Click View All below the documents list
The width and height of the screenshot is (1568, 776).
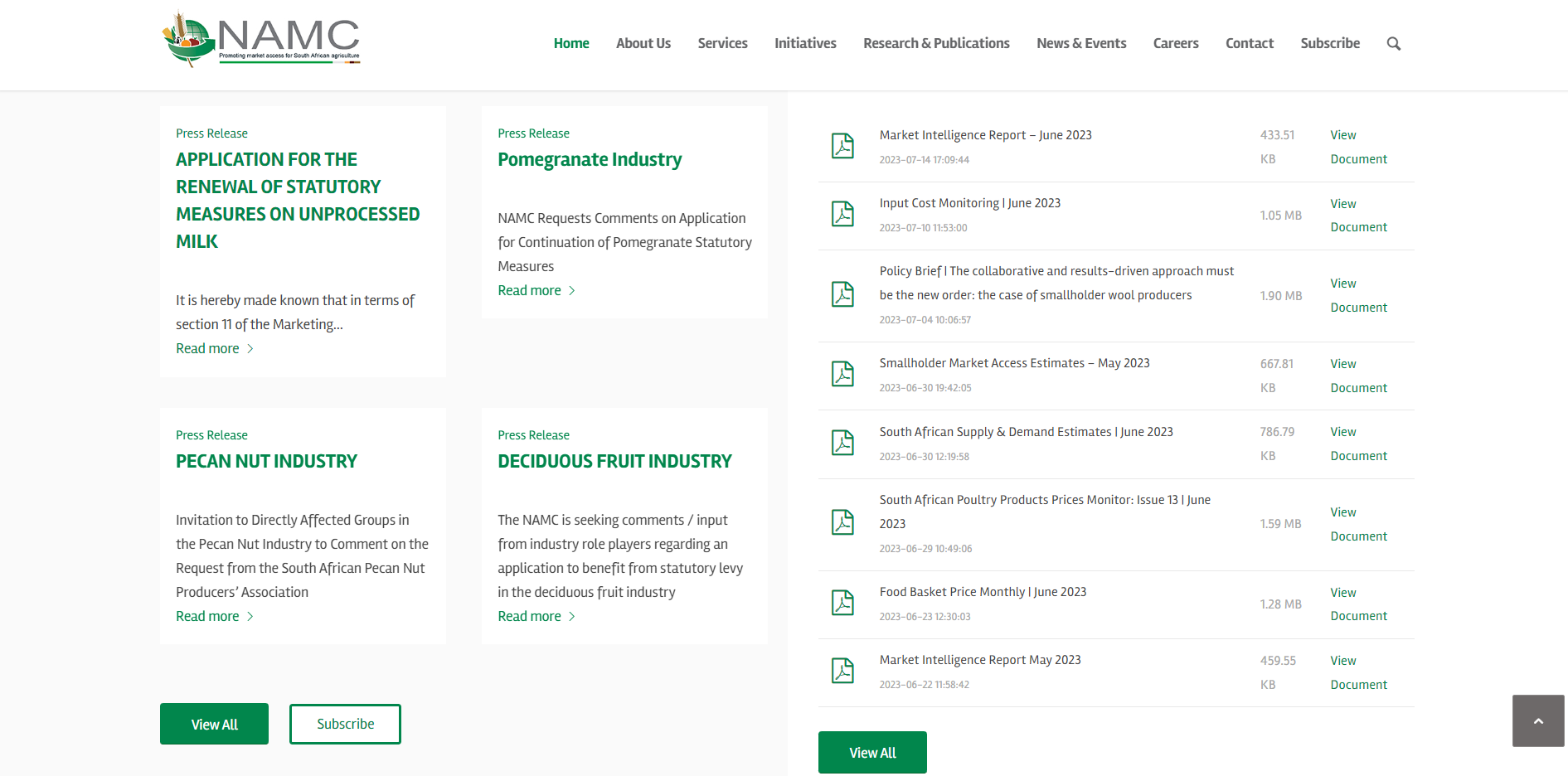pyautogui.click(x=872, y=752)
